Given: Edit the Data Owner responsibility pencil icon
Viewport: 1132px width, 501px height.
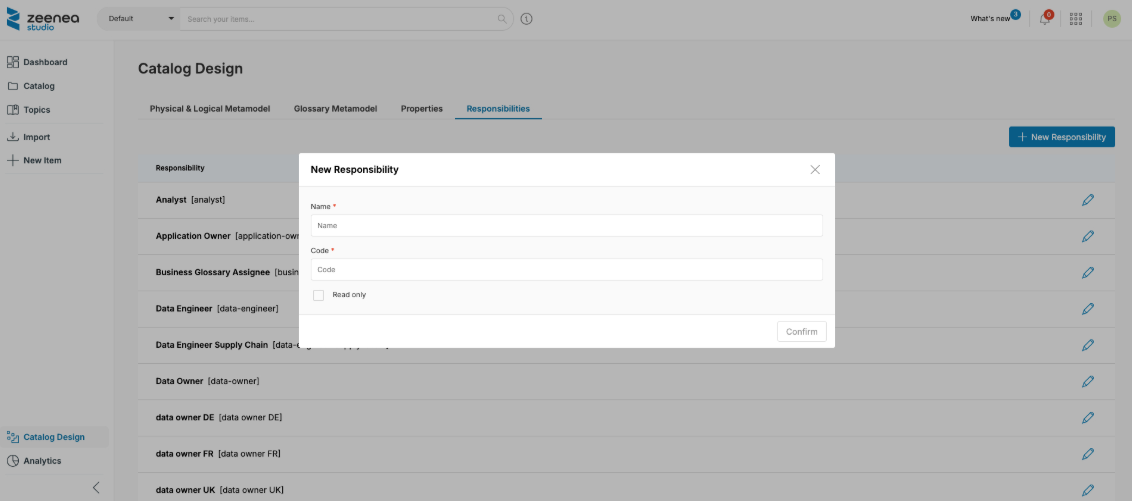Looking at the screenshot, I should click(x=1088, y=381).
